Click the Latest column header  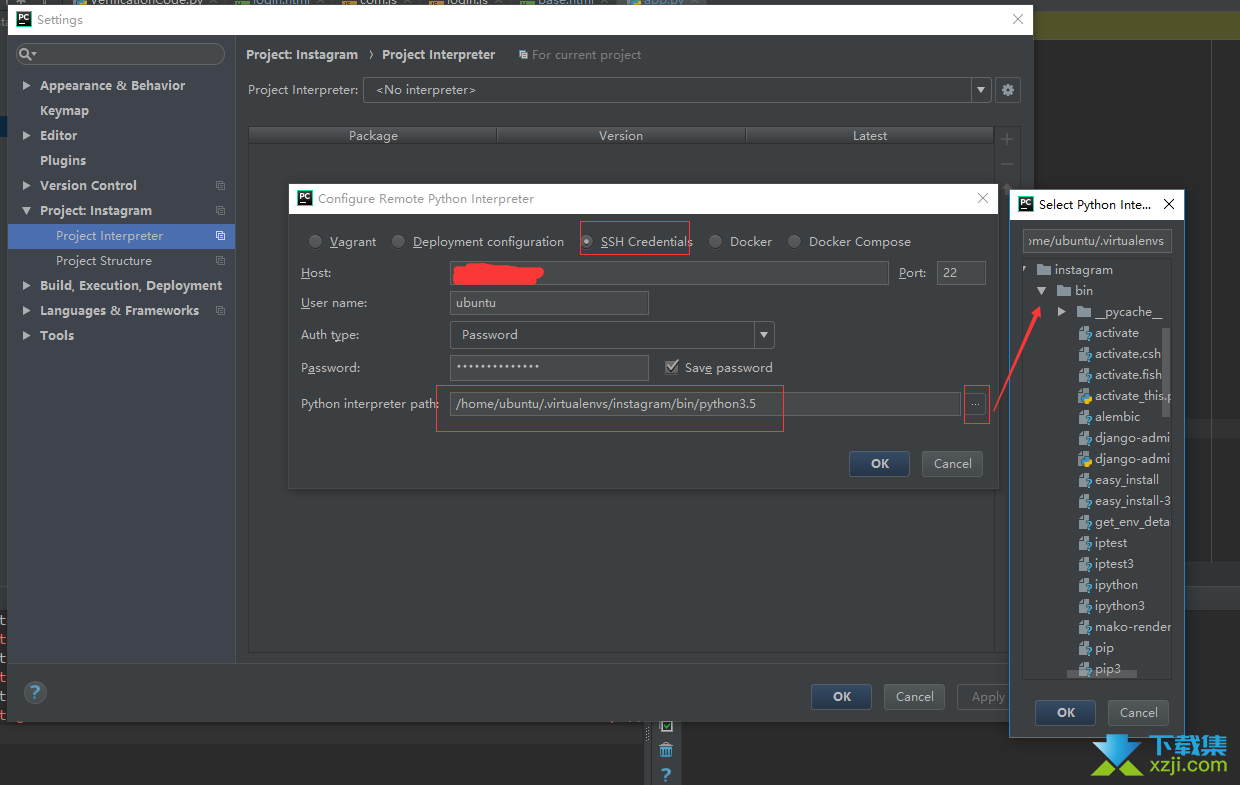pyautogui.click(x=870, y=135)
